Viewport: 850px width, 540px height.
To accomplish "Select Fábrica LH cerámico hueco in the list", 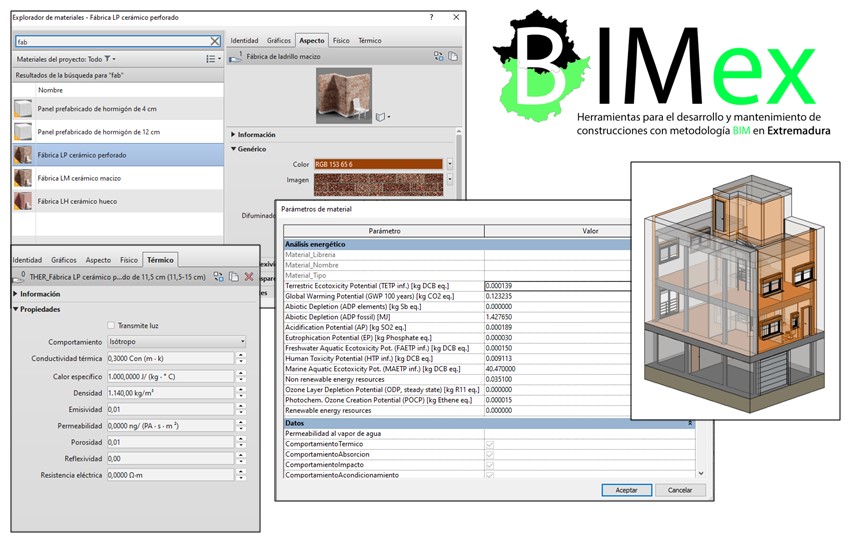I will coord(118,201).
